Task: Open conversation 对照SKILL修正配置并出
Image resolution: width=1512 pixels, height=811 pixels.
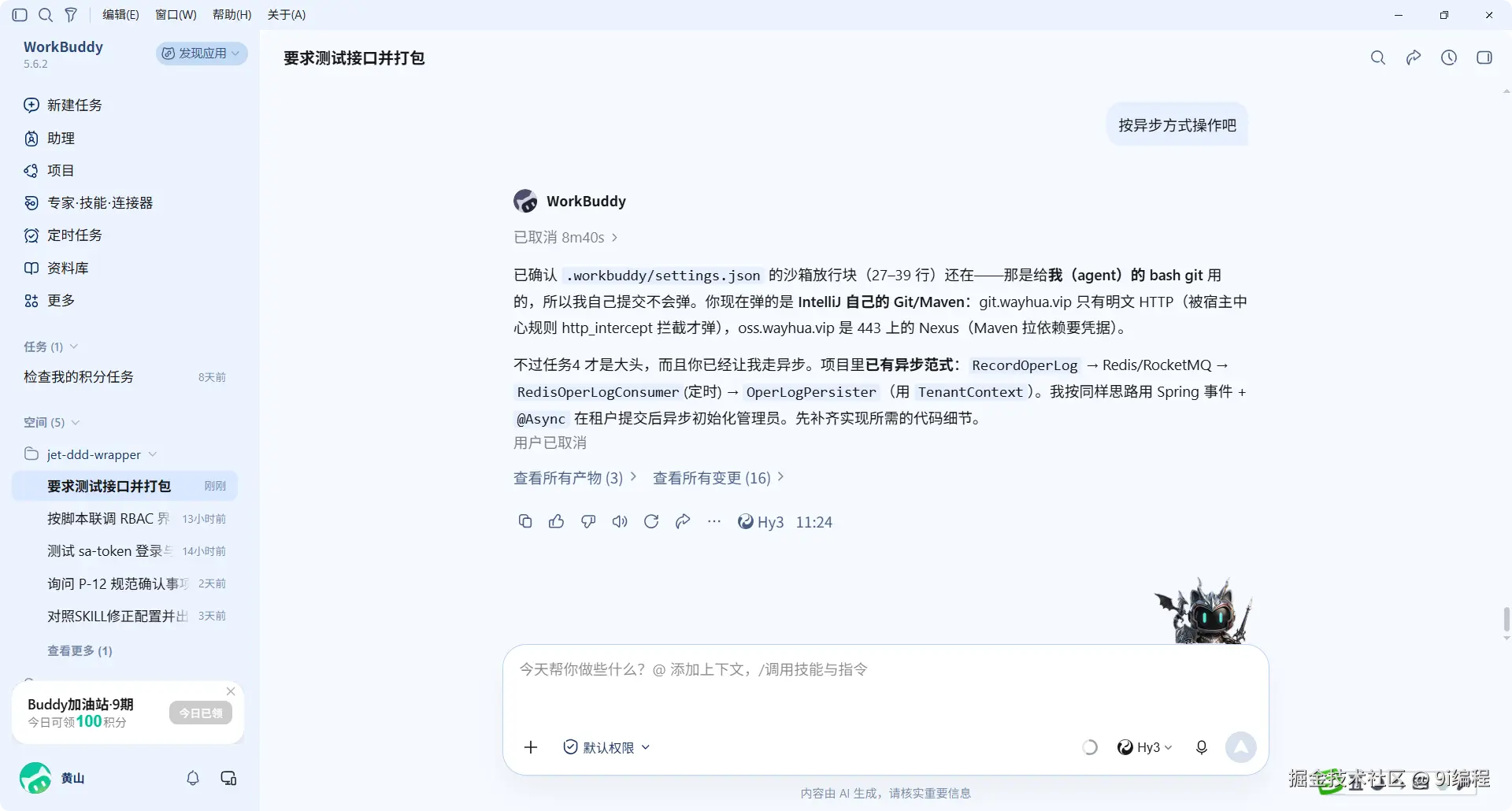Action: (124, 616)
